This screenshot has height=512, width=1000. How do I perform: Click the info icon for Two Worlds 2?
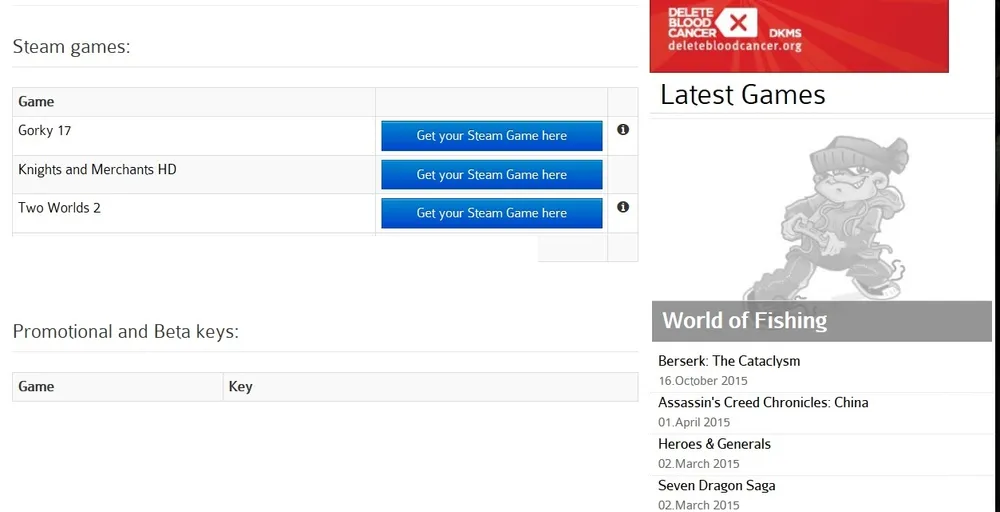point(623,207)
